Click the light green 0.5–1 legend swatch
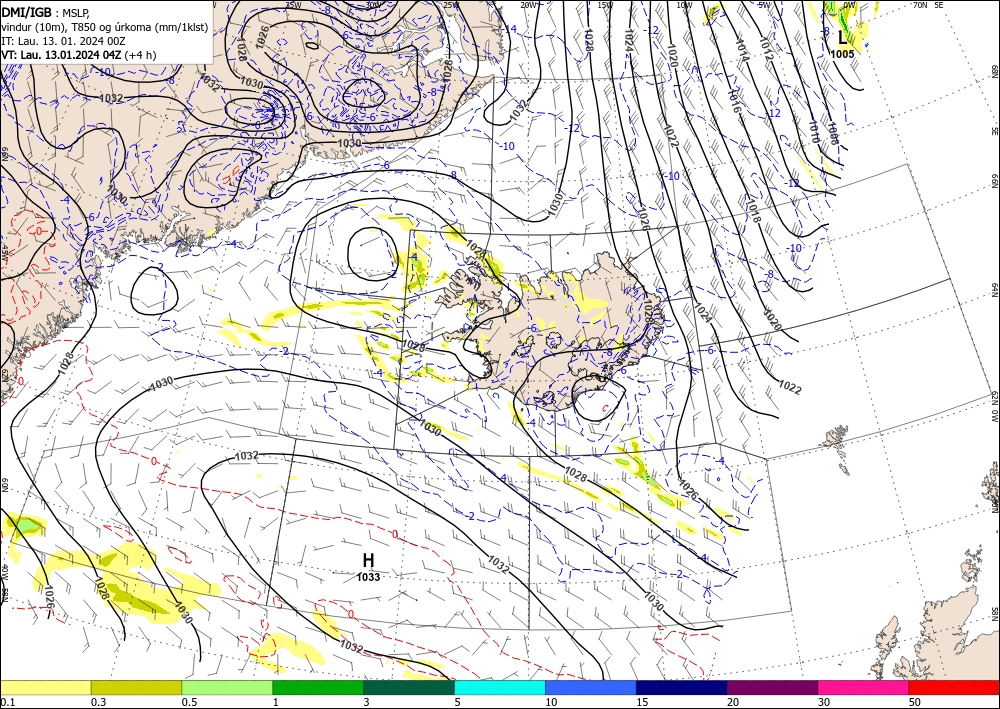1000x709 pixels. 227,687
